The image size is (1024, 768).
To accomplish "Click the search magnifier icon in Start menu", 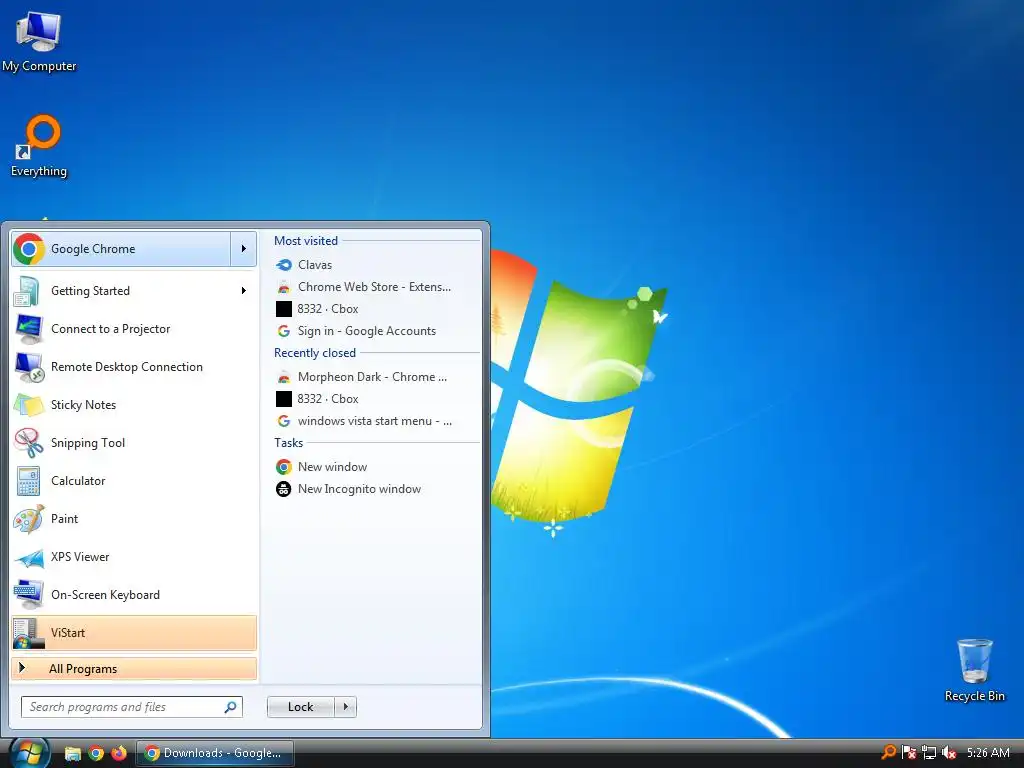I will 231,707.
